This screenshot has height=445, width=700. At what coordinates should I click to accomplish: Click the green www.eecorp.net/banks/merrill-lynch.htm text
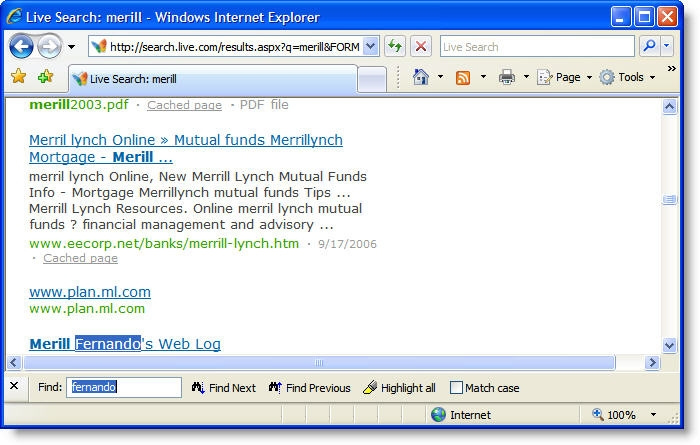(164, 243)
